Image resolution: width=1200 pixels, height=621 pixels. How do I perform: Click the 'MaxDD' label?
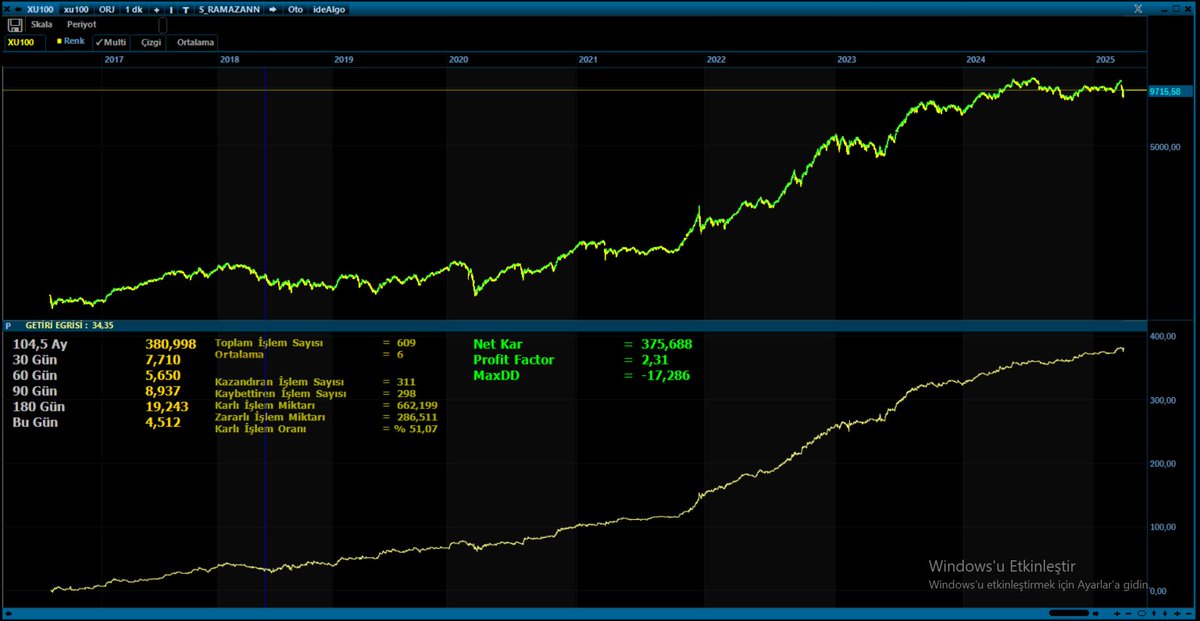tap(497, 376)
